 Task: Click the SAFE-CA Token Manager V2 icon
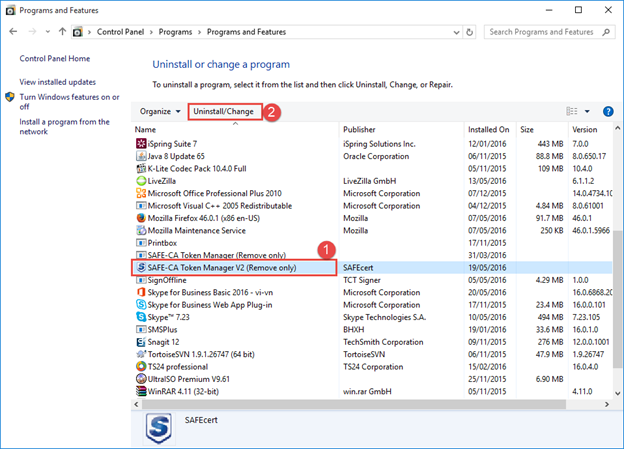point(141,267)
